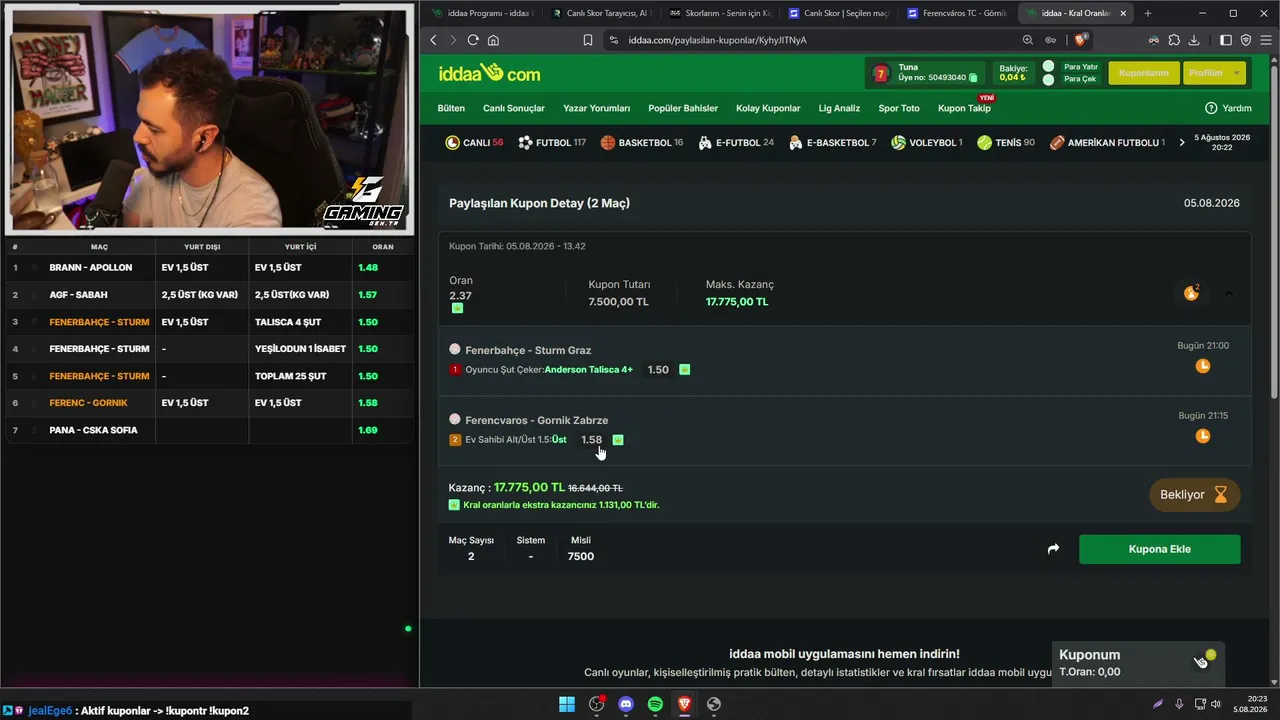Open the browser extensions puzzle icon
Viewport: 1280px width, 720px height.
1174,40
